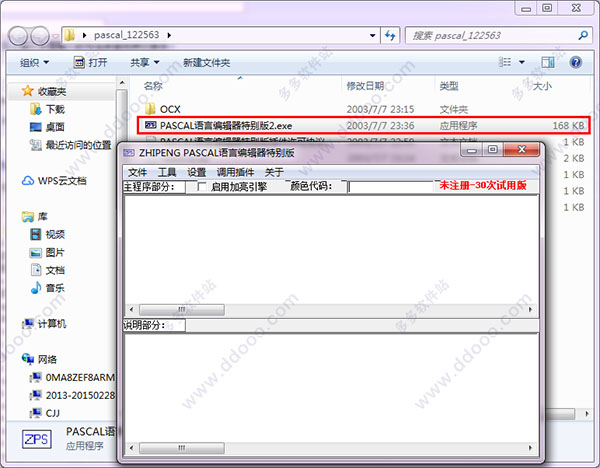Screen dimensions: 600x468
Task: Expand the chevron after pascal_122563 in address bar
Action: click(x=169, y=35)
